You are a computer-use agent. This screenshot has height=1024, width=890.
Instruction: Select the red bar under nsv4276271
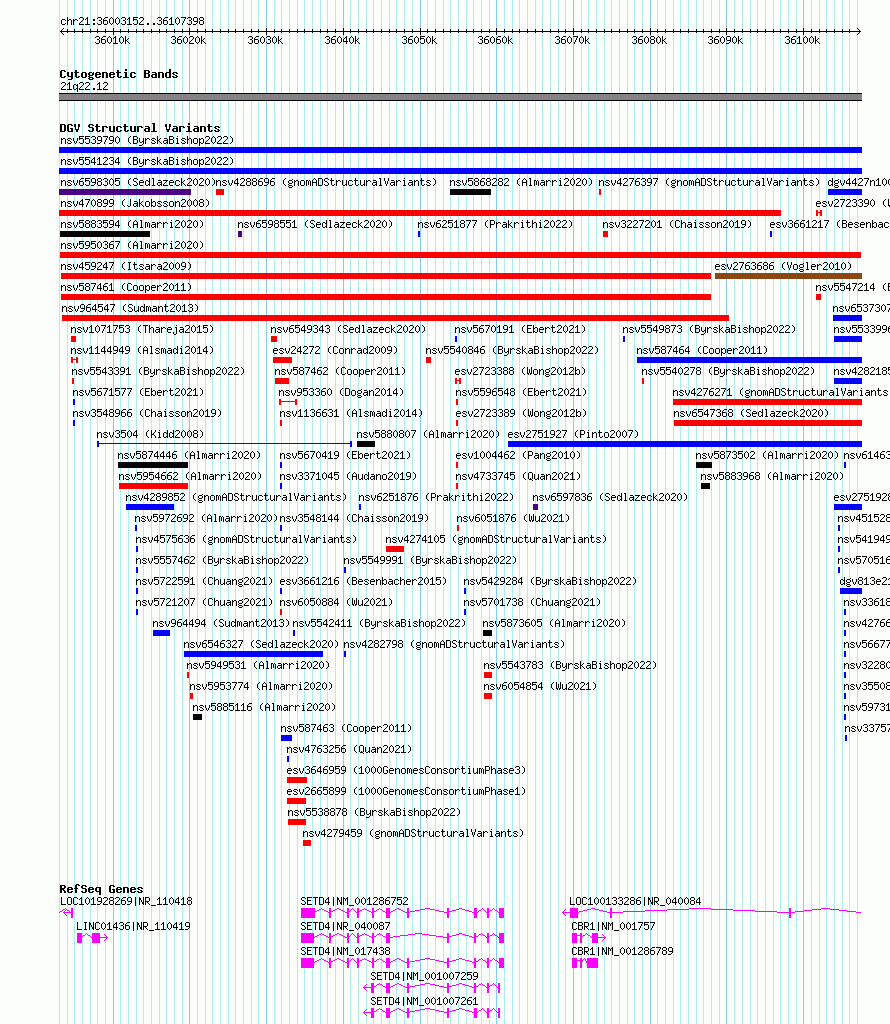click(x=767, y=402)
